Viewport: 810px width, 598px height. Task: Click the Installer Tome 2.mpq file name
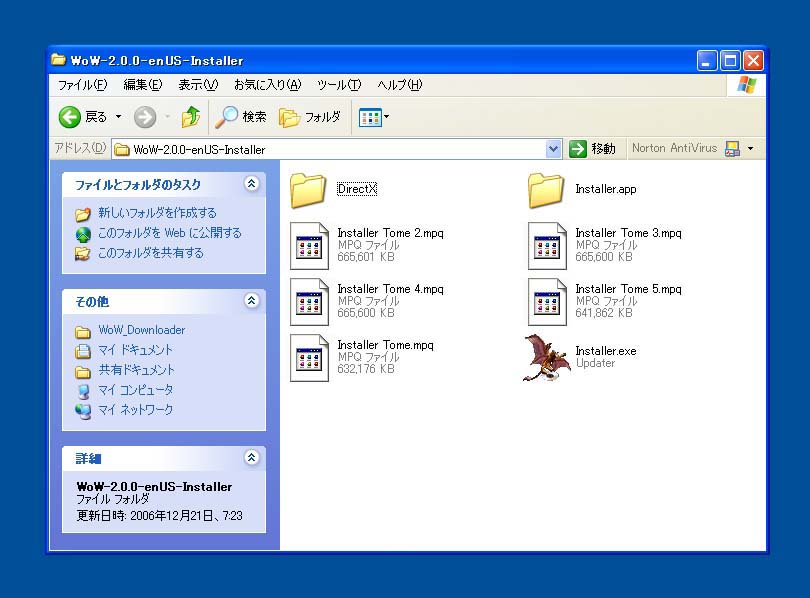391,233
